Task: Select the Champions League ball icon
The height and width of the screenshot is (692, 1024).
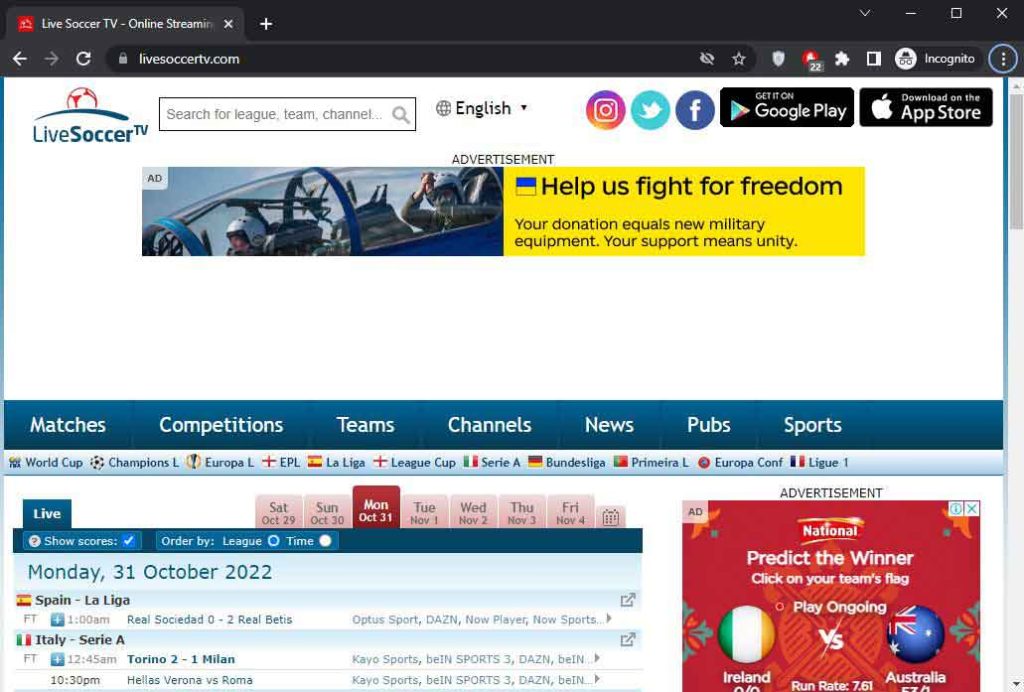Action: pos(97,462)
